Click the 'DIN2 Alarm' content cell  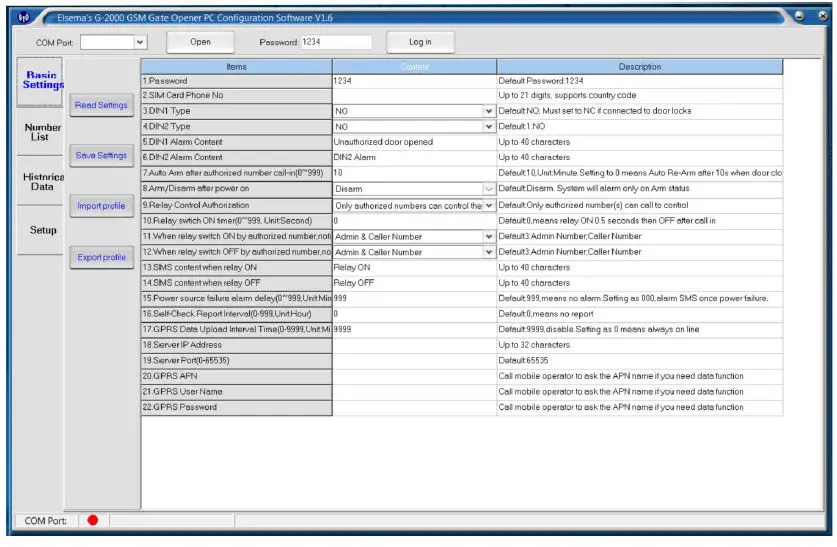point(414,157)
